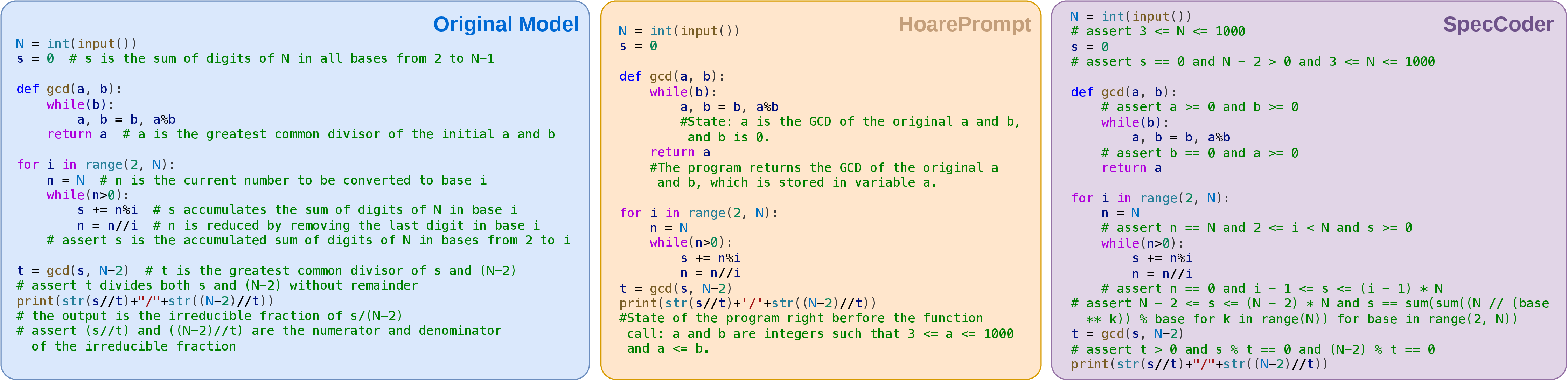Screen dimensions: 1568x381
Task: Click 'def gcd(a, b):' in Original Model
Action: pos(69,89)
